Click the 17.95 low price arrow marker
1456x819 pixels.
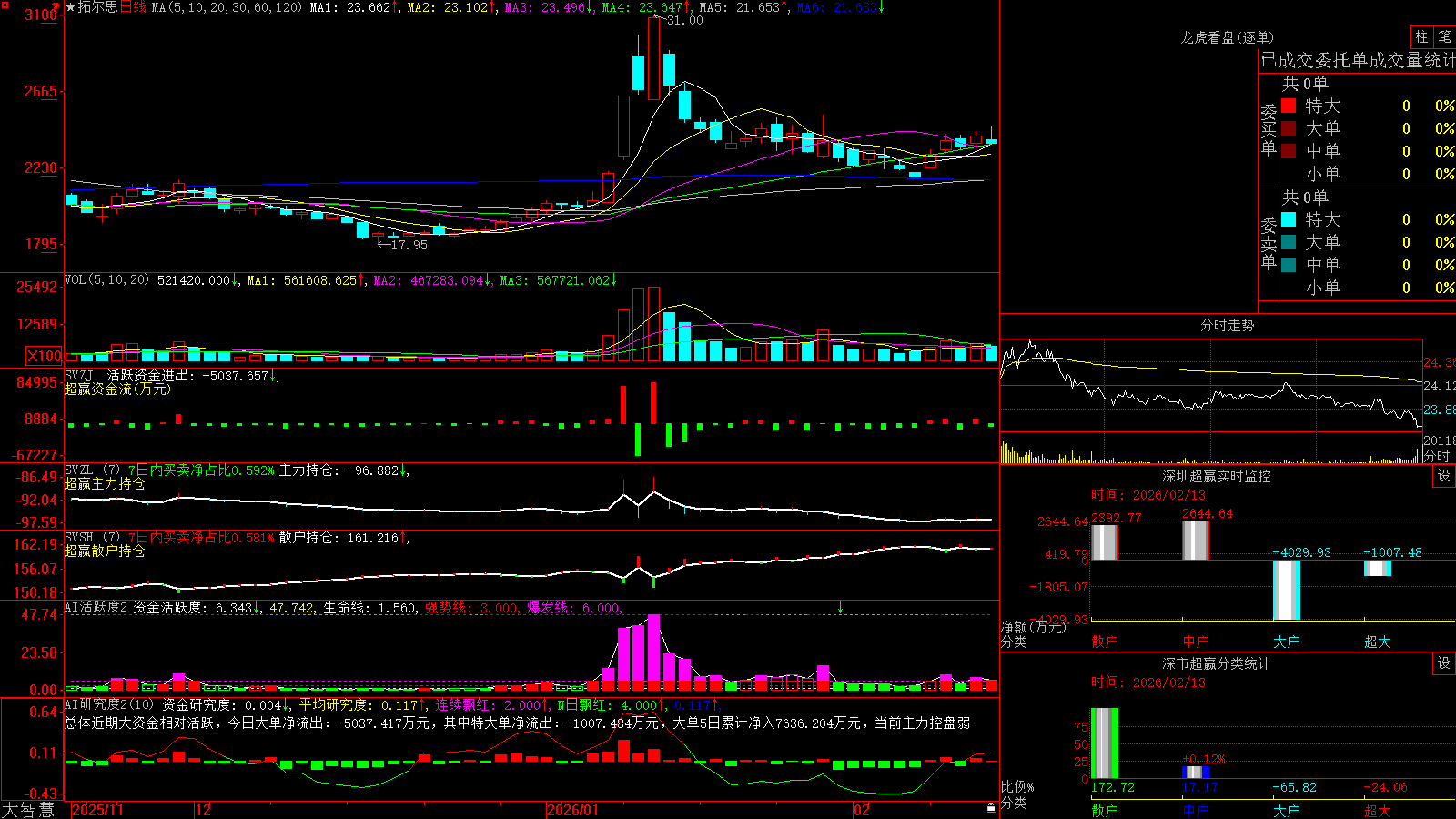coord(402,245)
